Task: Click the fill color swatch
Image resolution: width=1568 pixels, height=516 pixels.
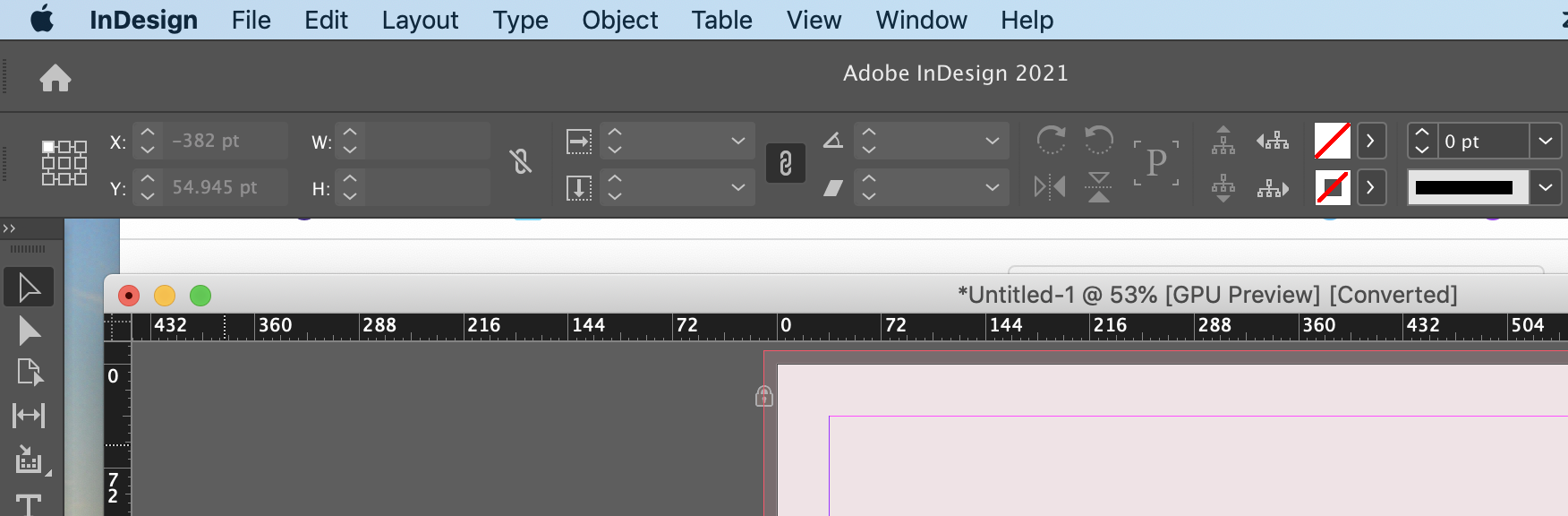Action: [1332, 141]
